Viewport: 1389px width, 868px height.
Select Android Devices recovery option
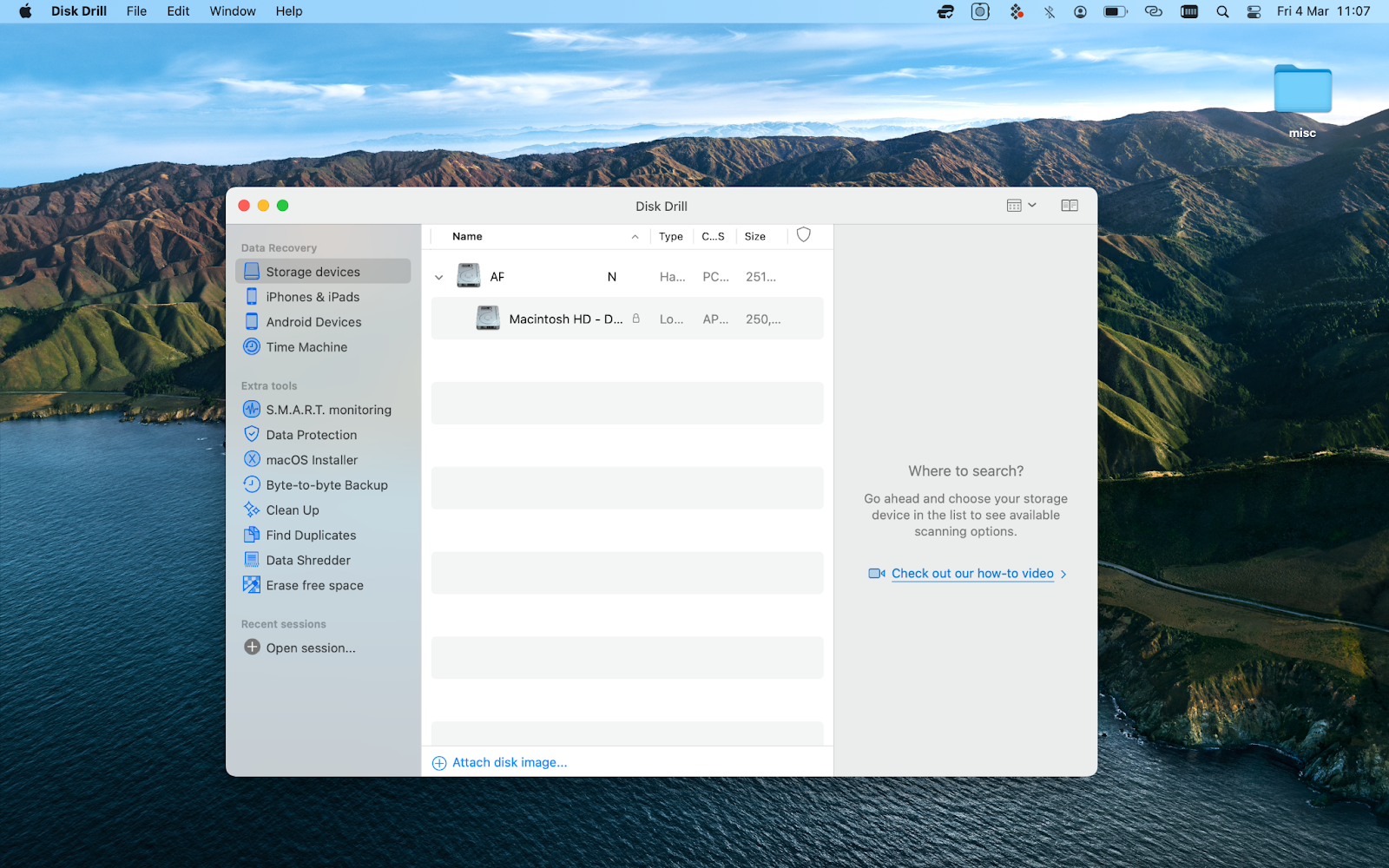(x=313, y=321)
